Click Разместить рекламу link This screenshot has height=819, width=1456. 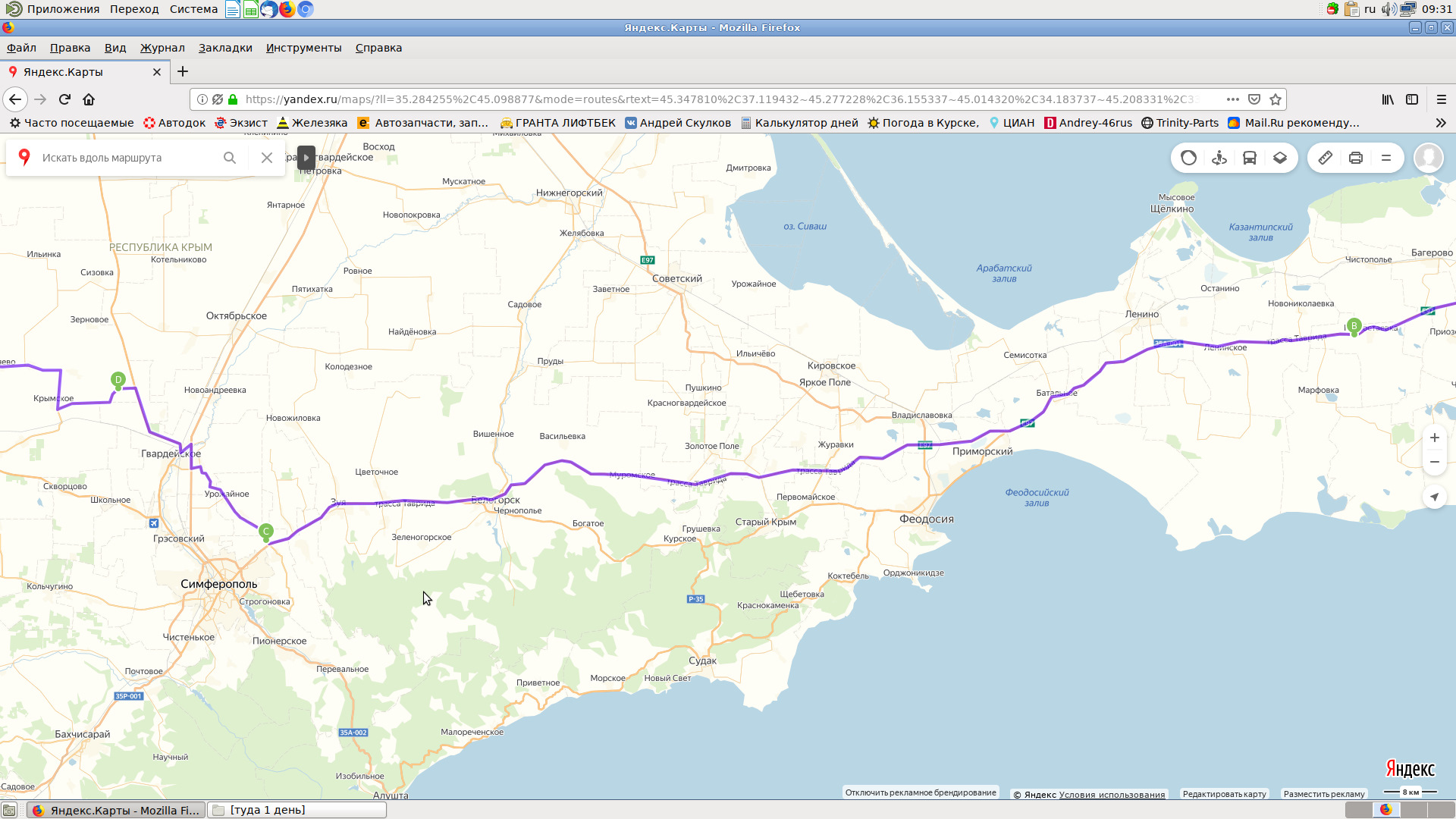1324,794
